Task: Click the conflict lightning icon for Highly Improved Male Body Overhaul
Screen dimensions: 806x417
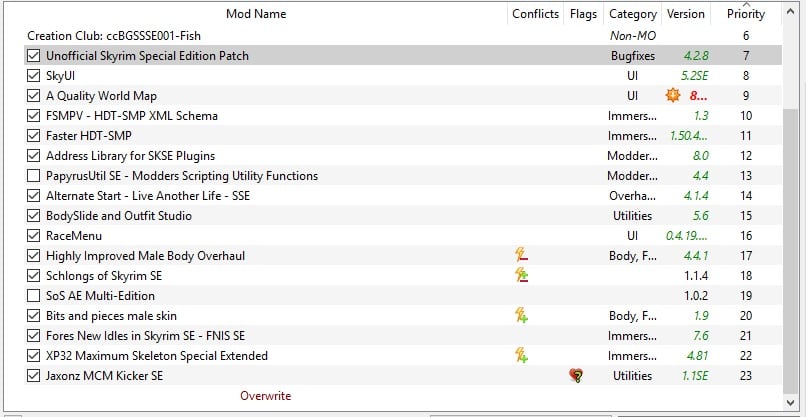Action: point(522,255)
